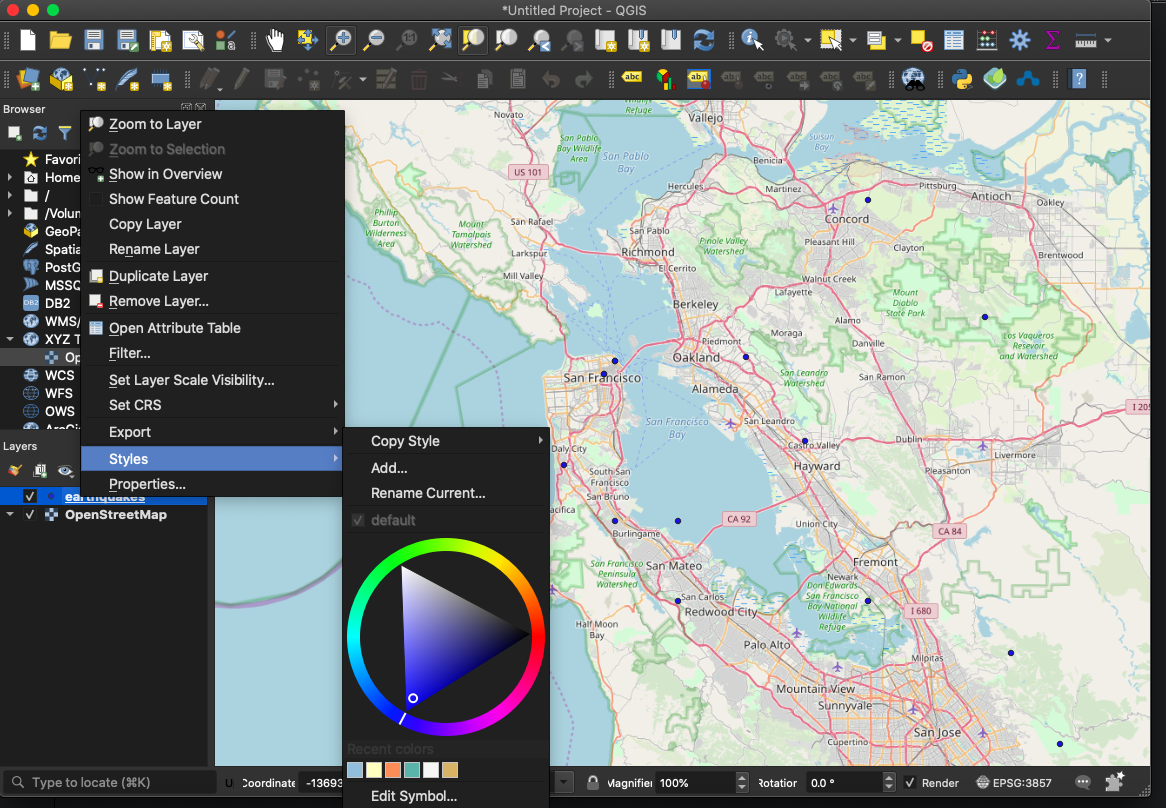Open the Measure tool dropdown arrow

tap(1108, 41)
